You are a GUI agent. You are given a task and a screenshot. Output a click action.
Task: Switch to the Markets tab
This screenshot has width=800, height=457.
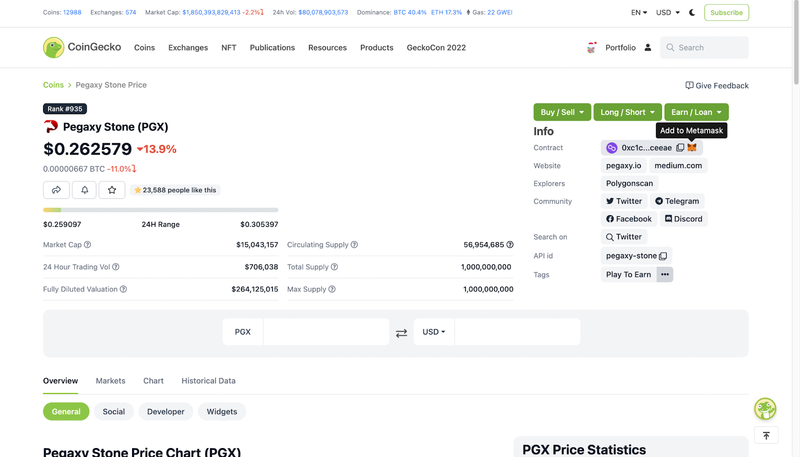point(110,381)
